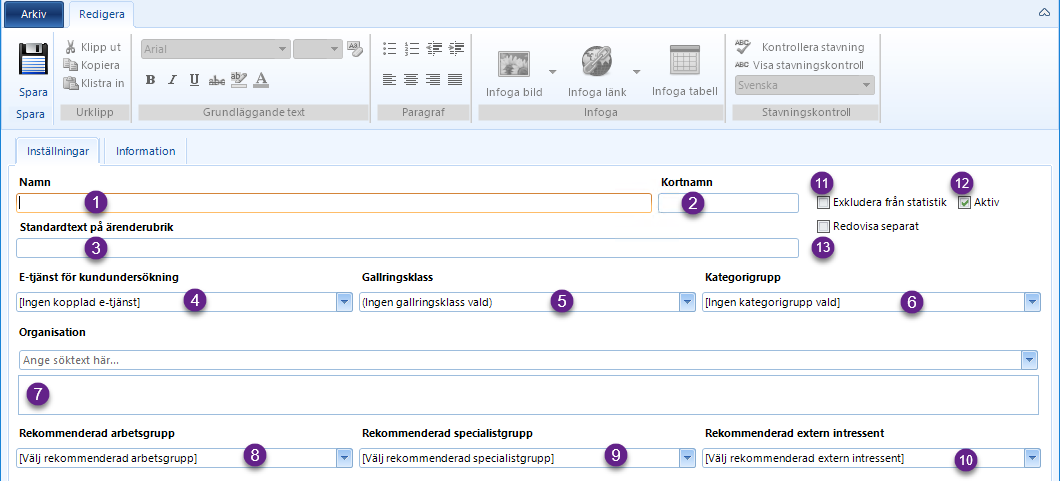Click the text highlight color icon
Screen dimensions: 1060x481
coord(239,80)
